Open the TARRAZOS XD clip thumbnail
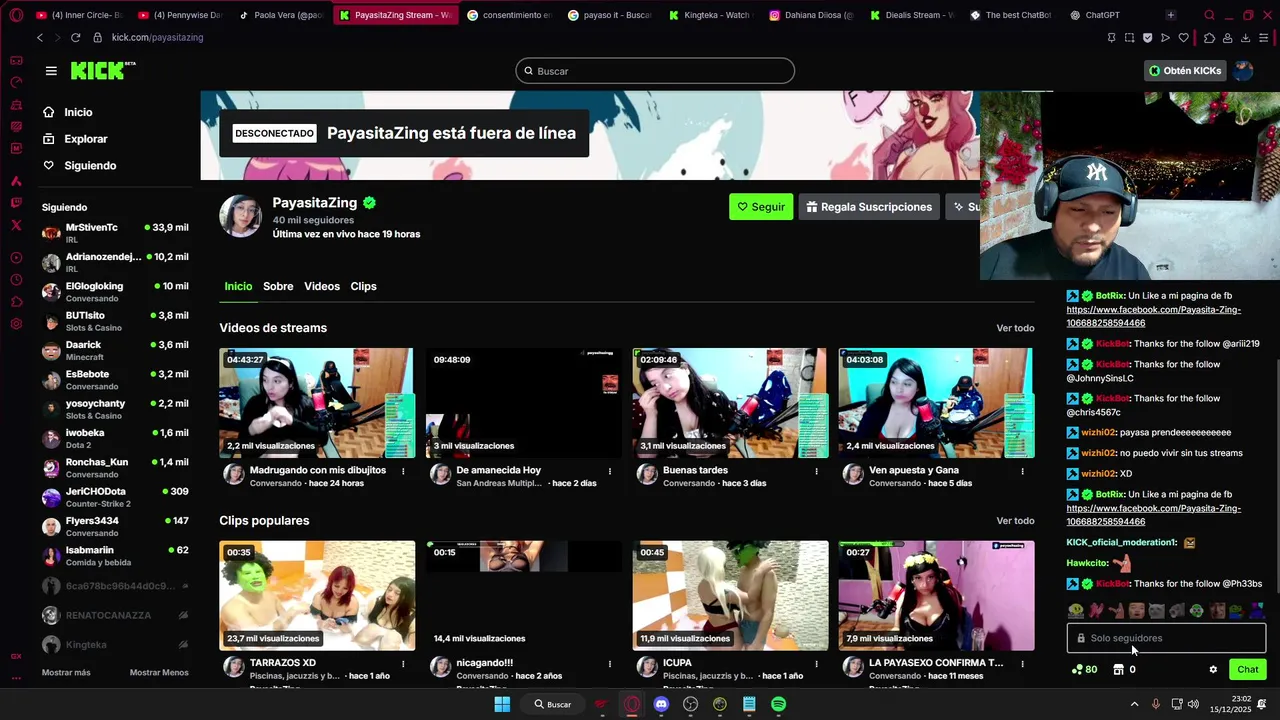Image resolution: width=1280 pixels, height=720 pixels. pyautogui.click(x=316, y=596)
